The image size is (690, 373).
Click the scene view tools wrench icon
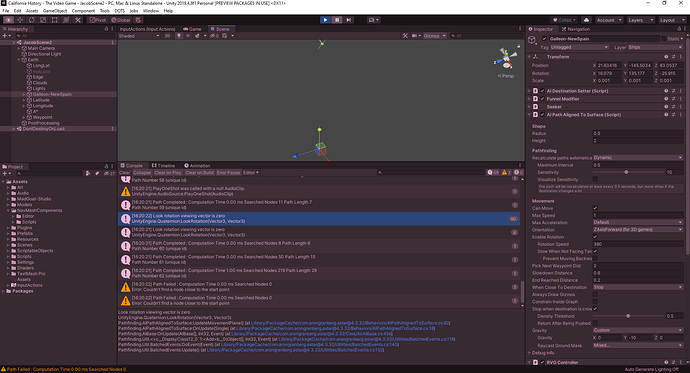[405, 36]
